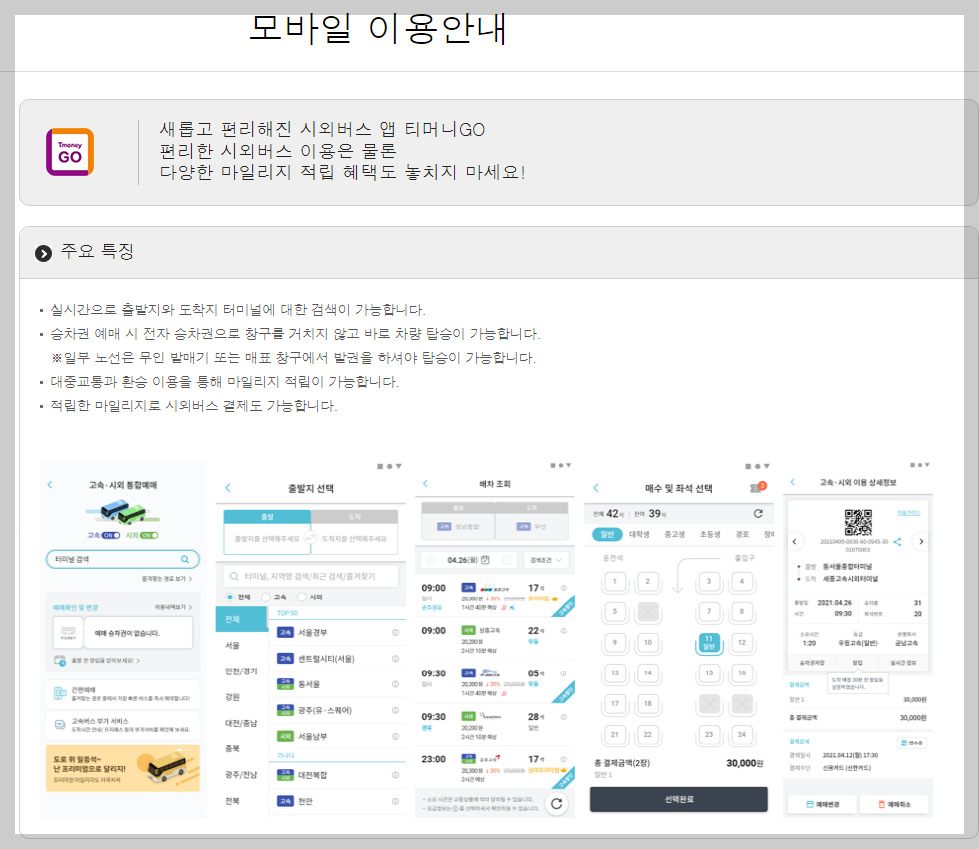Go back from 이용 상세정보 screen
This screenshot has width=979, height=849.
point(793,483)
